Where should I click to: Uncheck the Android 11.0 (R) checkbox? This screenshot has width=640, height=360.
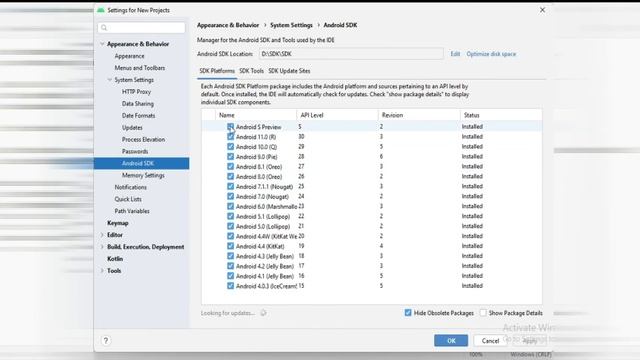click(x=231, y=137)
